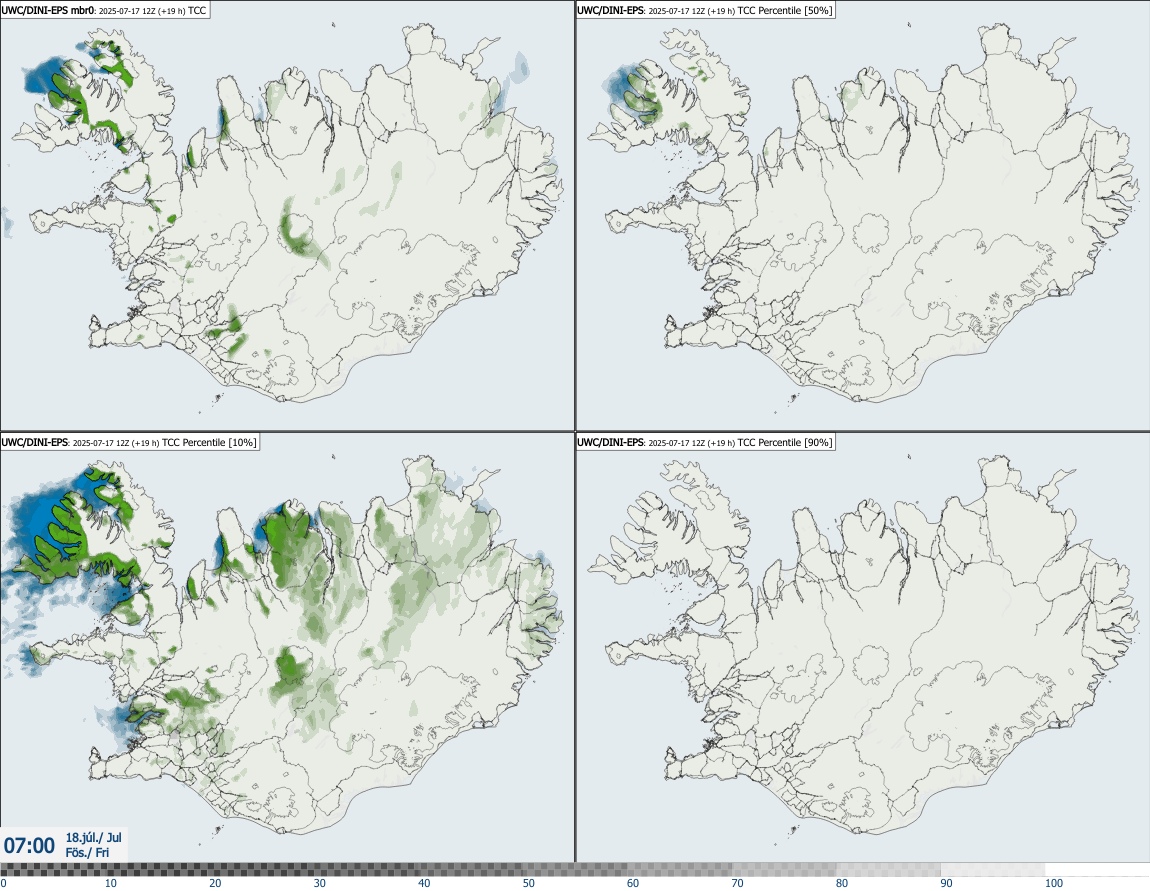Select the 10% percentile map panel
This screenshot has width=1150, height=891.
[x=288, y=647]
